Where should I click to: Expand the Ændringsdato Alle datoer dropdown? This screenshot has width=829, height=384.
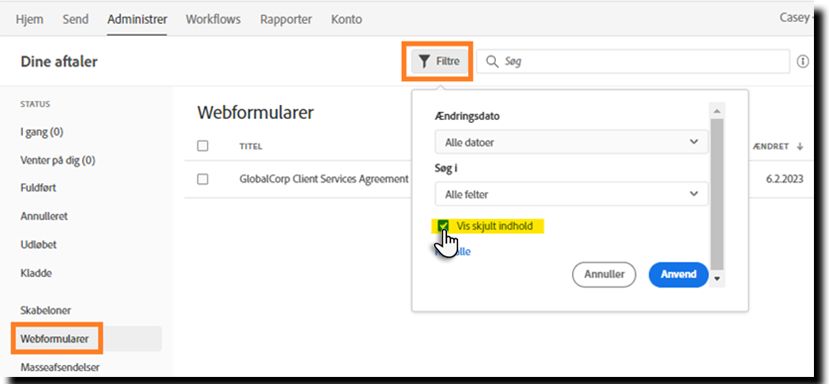point(572,142)
